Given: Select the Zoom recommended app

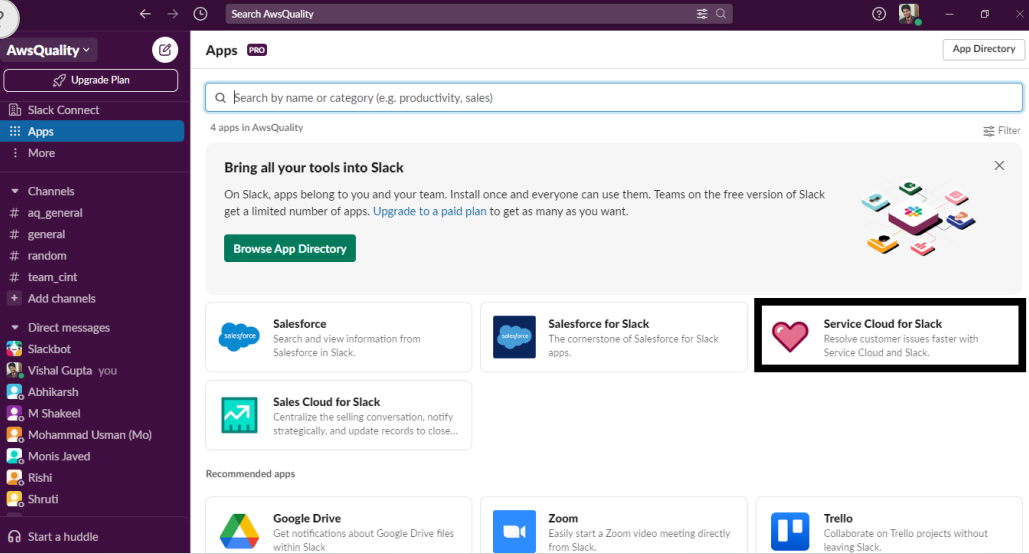Looking at the screenshot, I should tap(614, 526).
